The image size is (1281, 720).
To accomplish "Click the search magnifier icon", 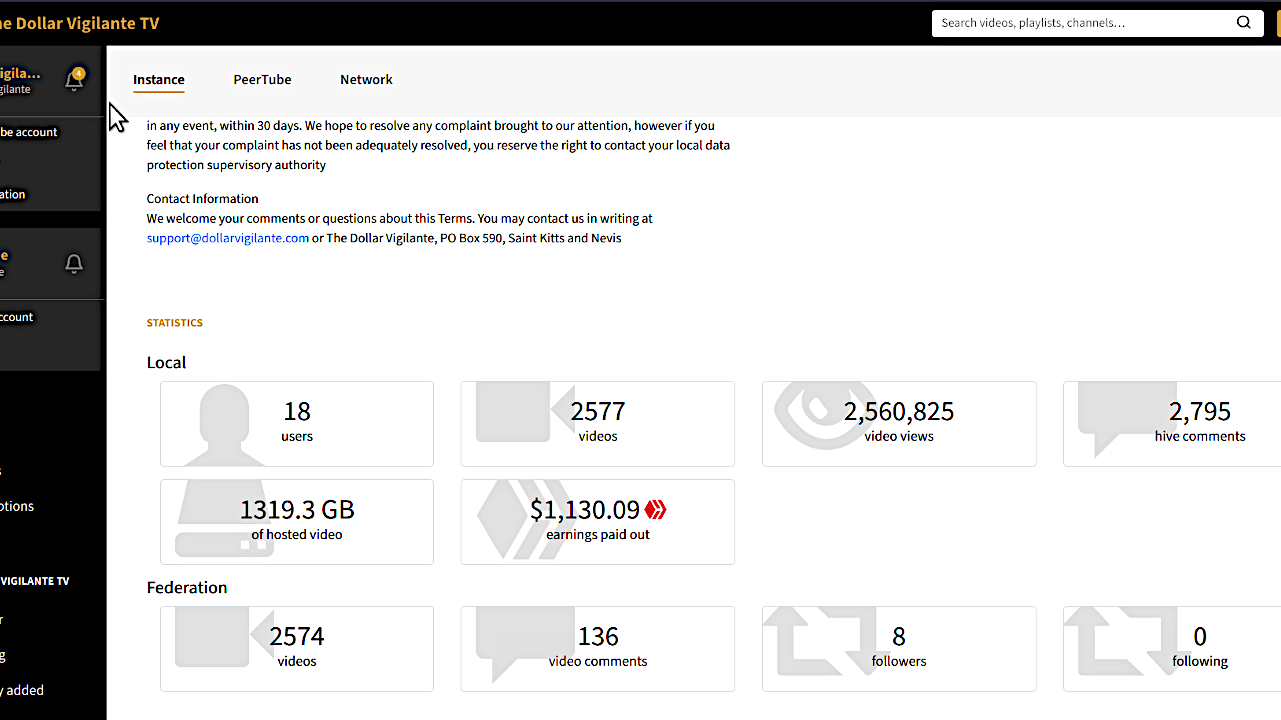I will click(x=1243, y=23).
